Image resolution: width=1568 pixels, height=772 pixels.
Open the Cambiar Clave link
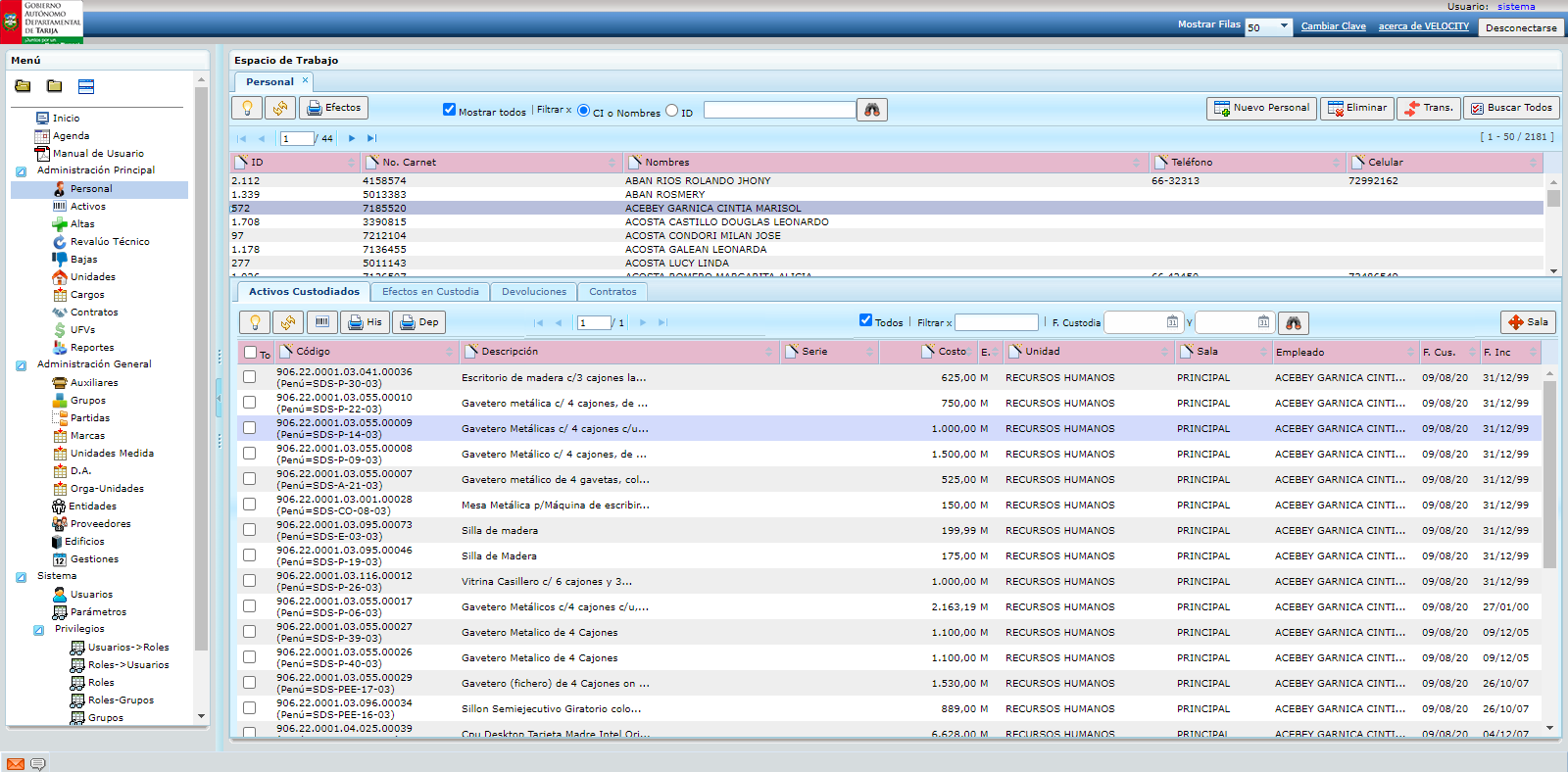(x=1333, y=26)
